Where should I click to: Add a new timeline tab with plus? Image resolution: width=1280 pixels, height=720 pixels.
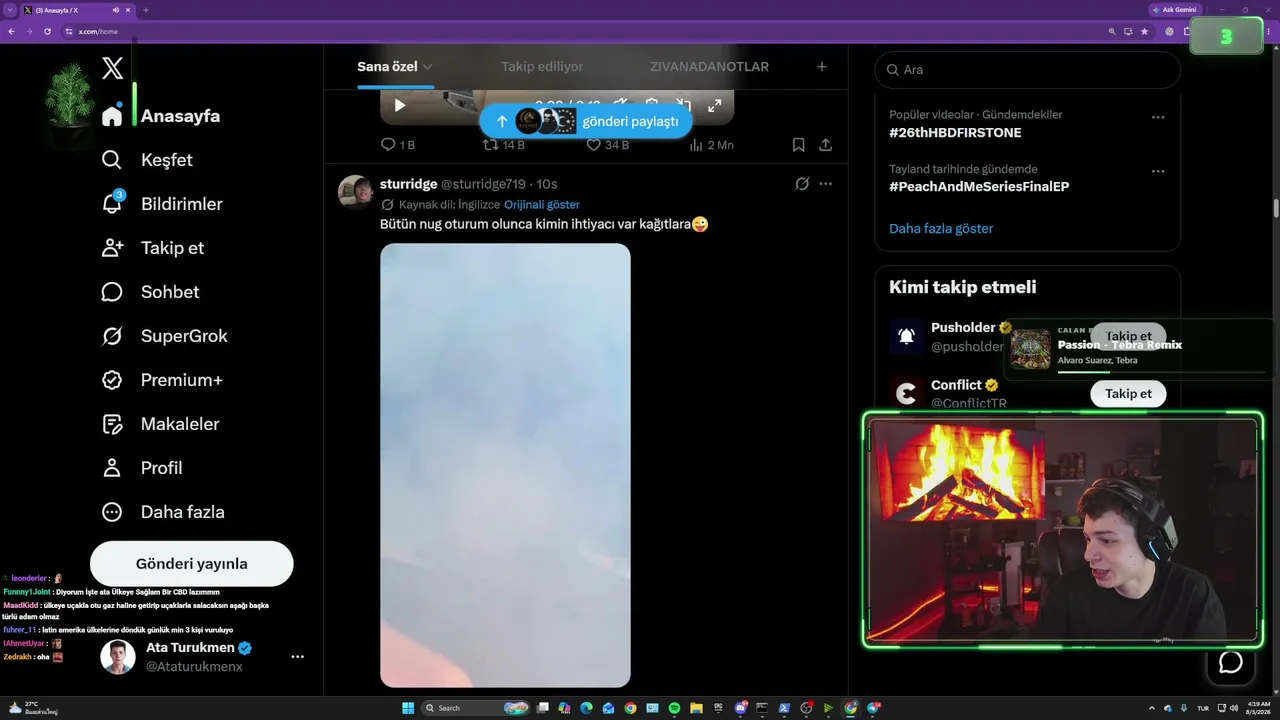[x=822, y=67]
